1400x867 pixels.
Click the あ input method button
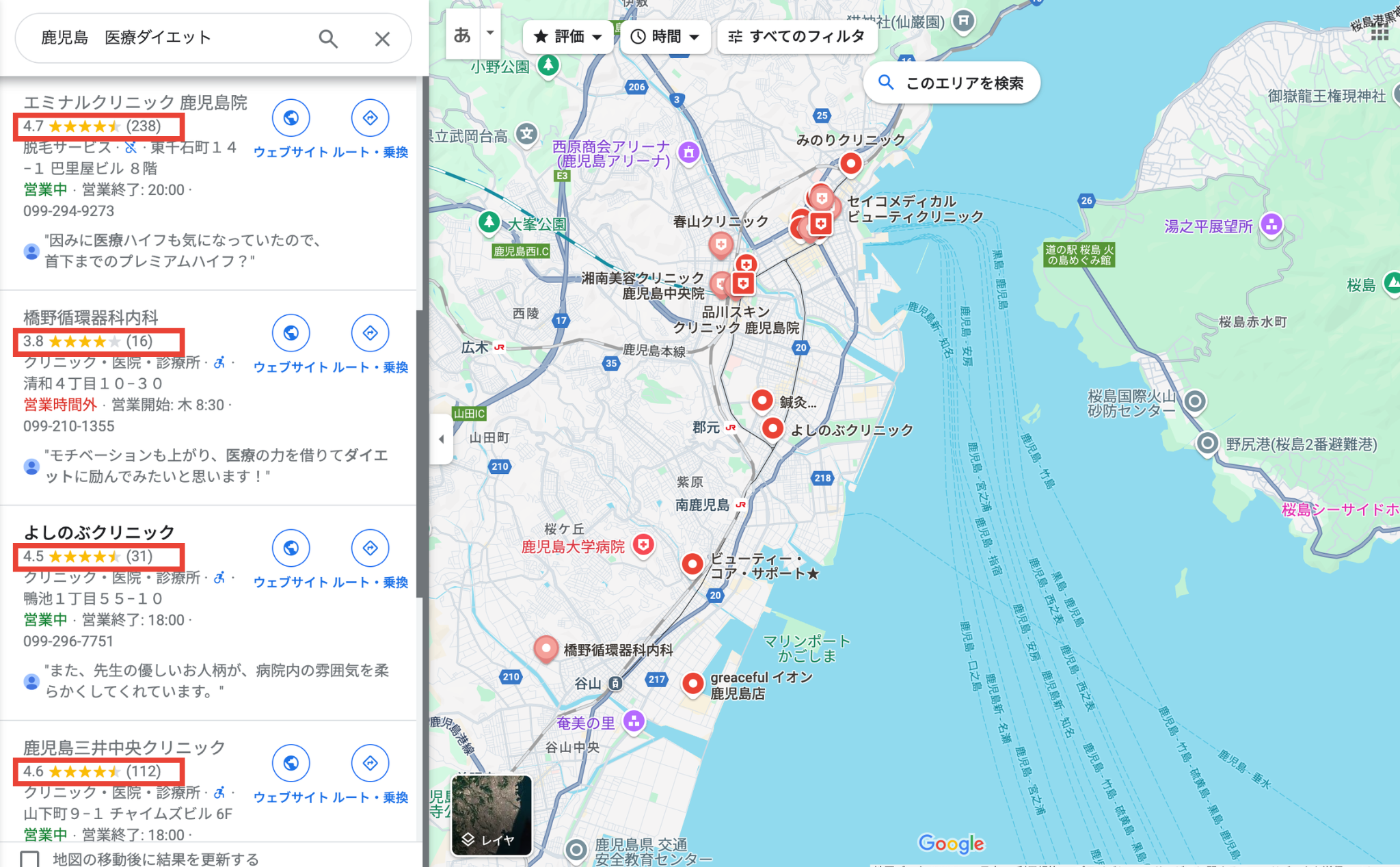[x=463, y=34]
